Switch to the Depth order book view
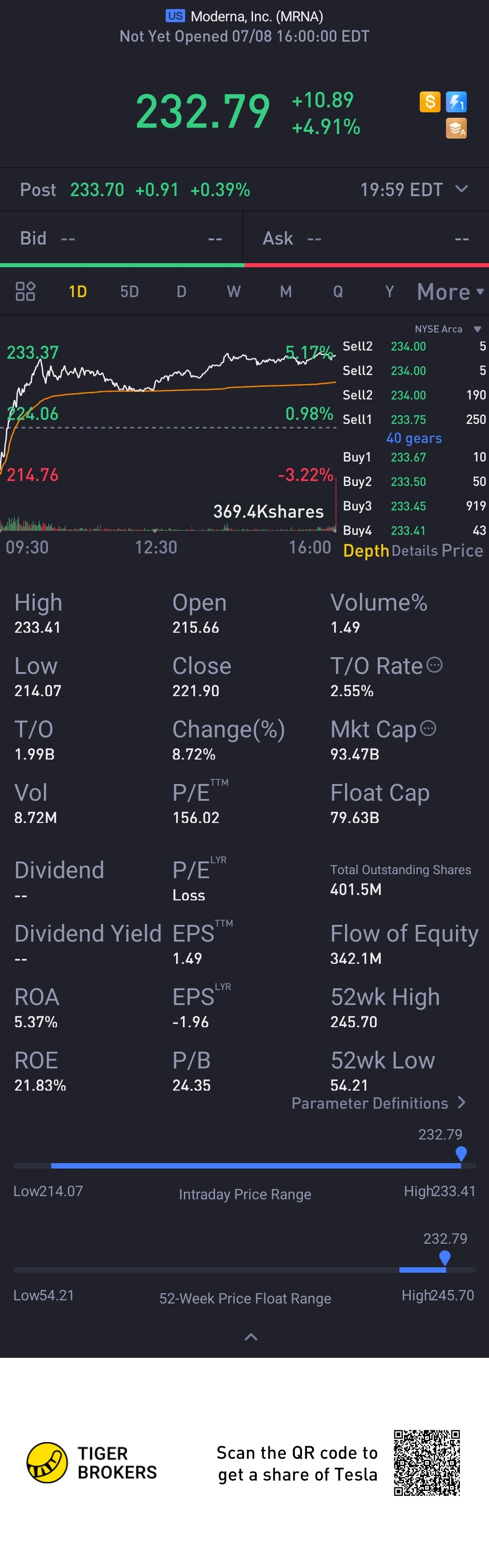This screenshot has height=1568, width=489. [x=365, y=551]
